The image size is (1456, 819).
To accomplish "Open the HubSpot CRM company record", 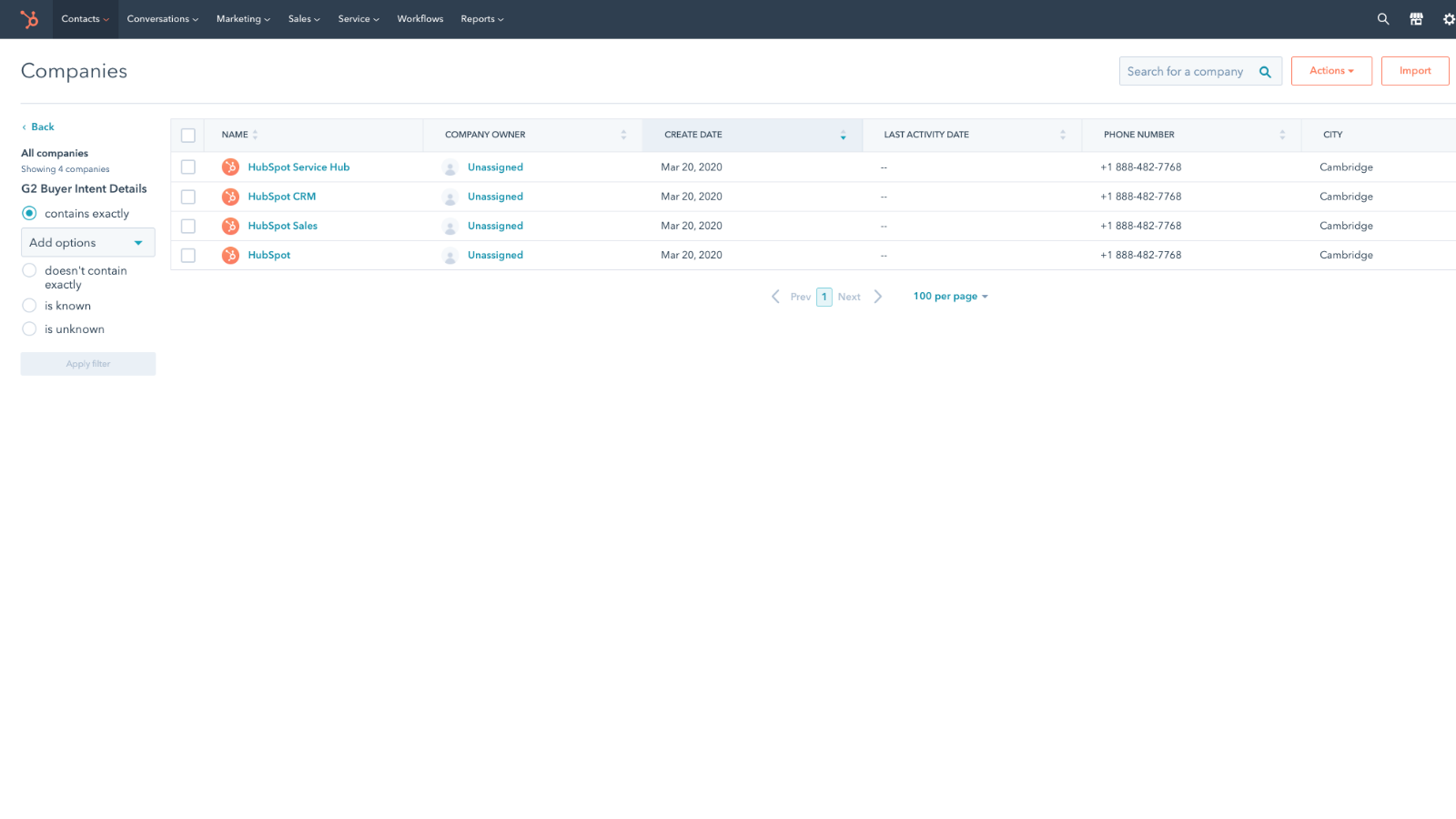I will pyautogui.click(x=282, y=197).
